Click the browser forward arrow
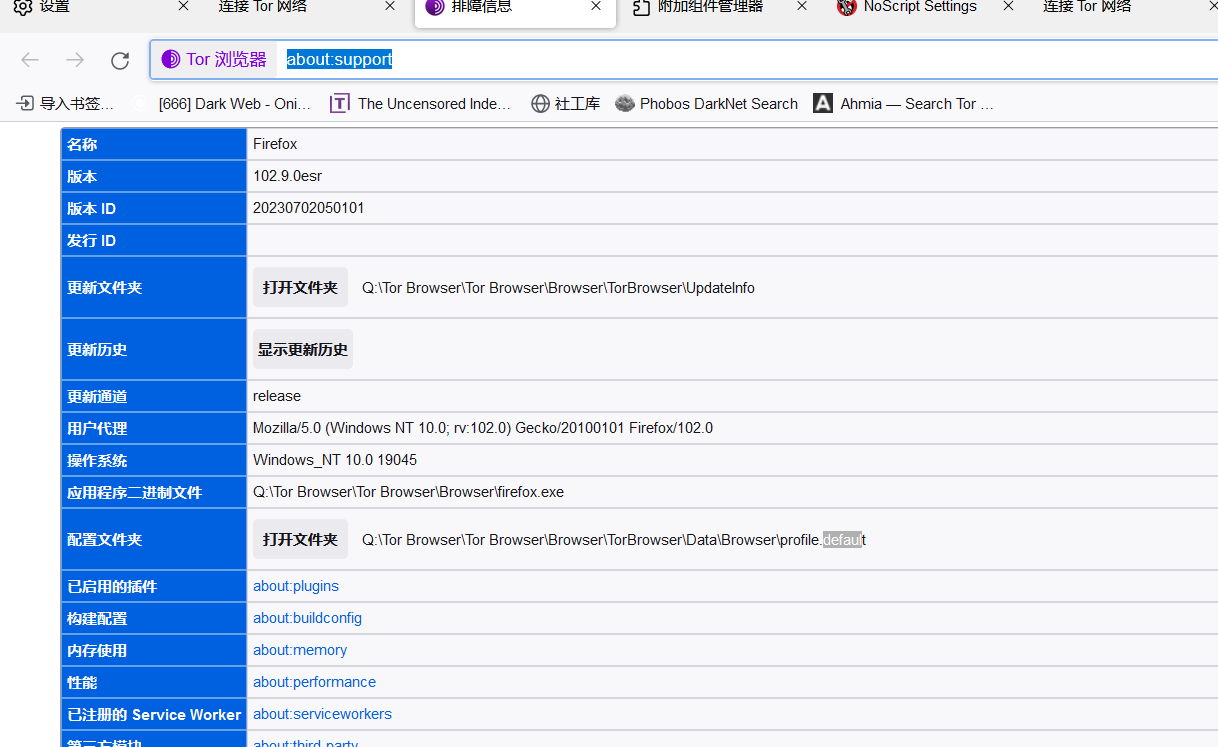 click(75, 60)
